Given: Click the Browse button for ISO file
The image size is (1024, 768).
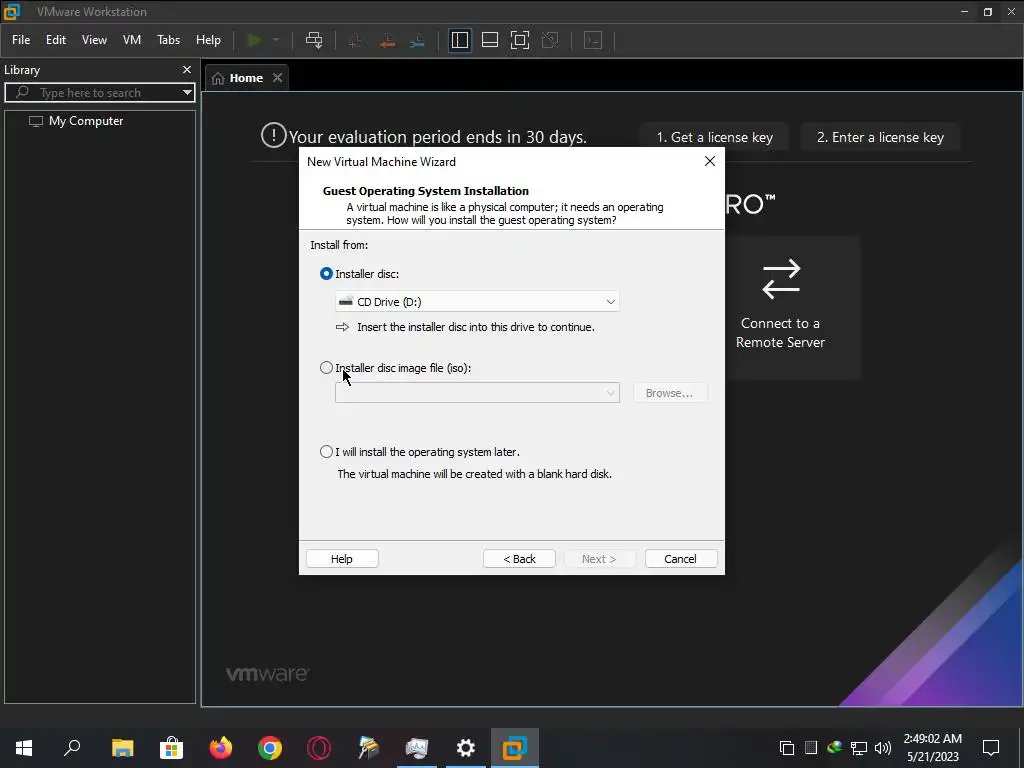Looking at the screenshot, I should [x=670, y=393].
